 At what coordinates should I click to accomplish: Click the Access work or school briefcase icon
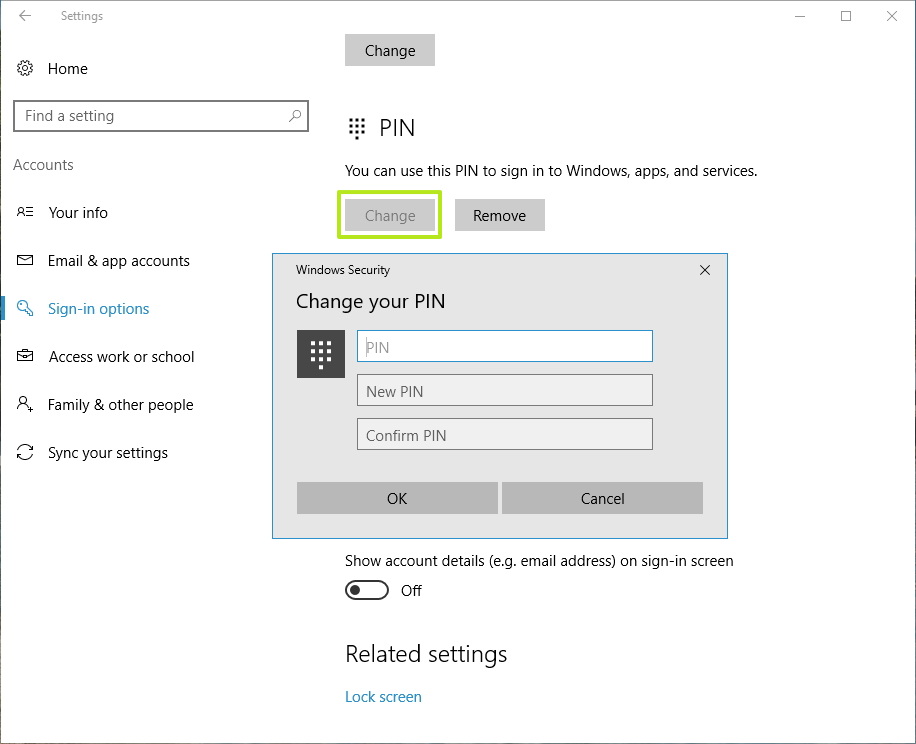coord(25,356)
